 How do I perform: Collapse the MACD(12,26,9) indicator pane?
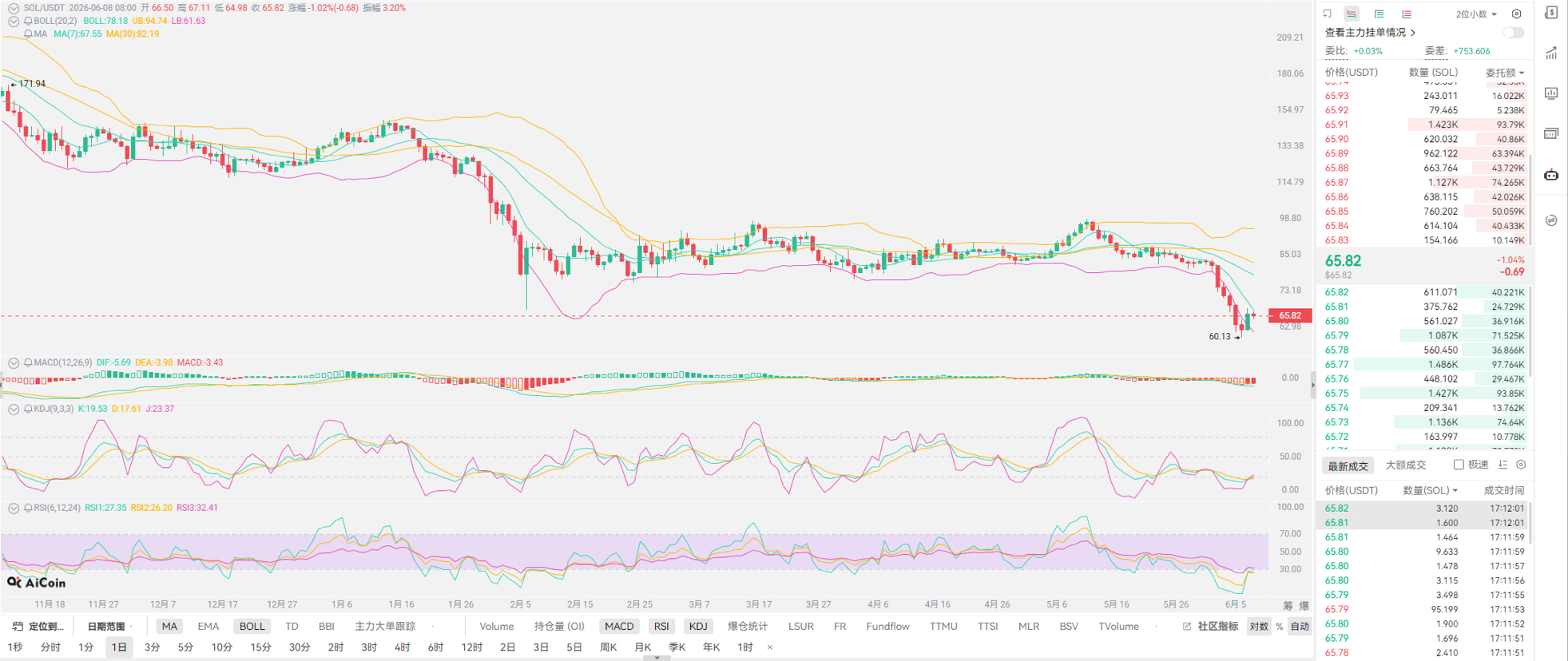coord(14,363)
